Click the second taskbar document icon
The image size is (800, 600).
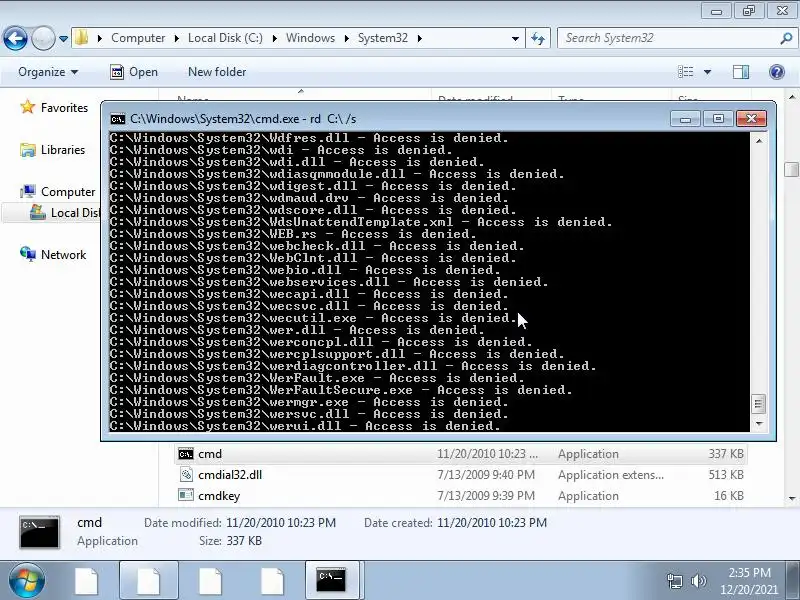[x=148, y=581]
